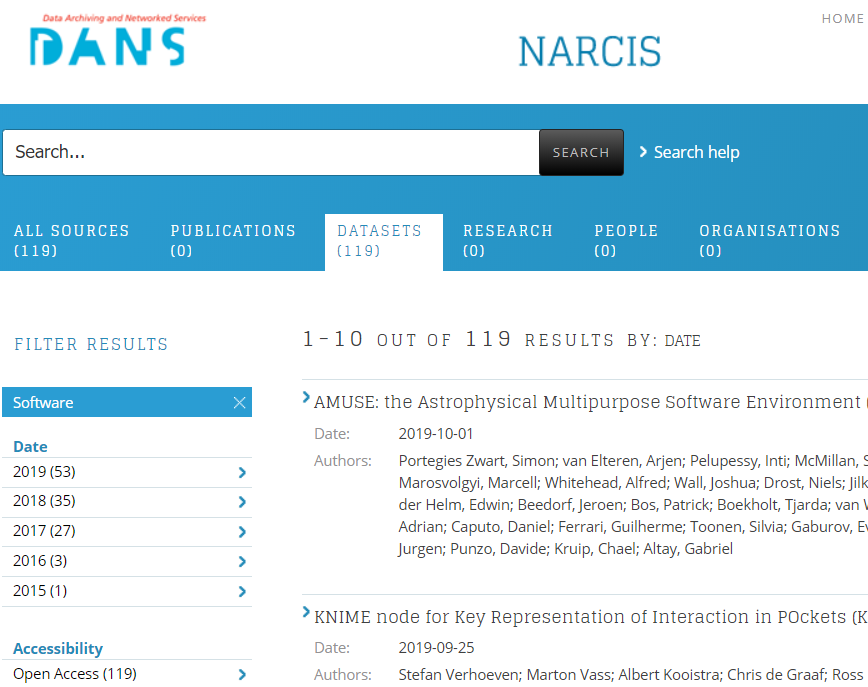This screenshot has width=868, height=687.
Task: Click the chevron next to 2018 (35)
Action: (x=242, y=502)
